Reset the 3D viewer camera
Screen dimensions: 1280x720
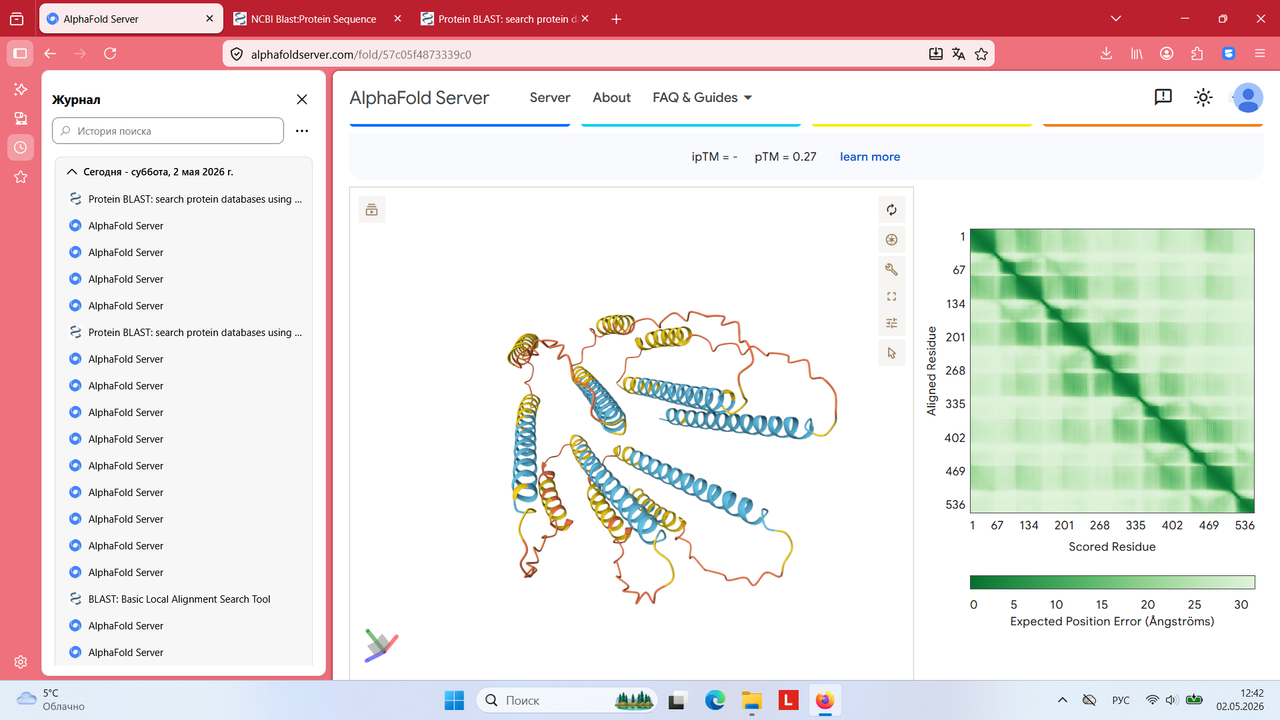pos(892,210)
